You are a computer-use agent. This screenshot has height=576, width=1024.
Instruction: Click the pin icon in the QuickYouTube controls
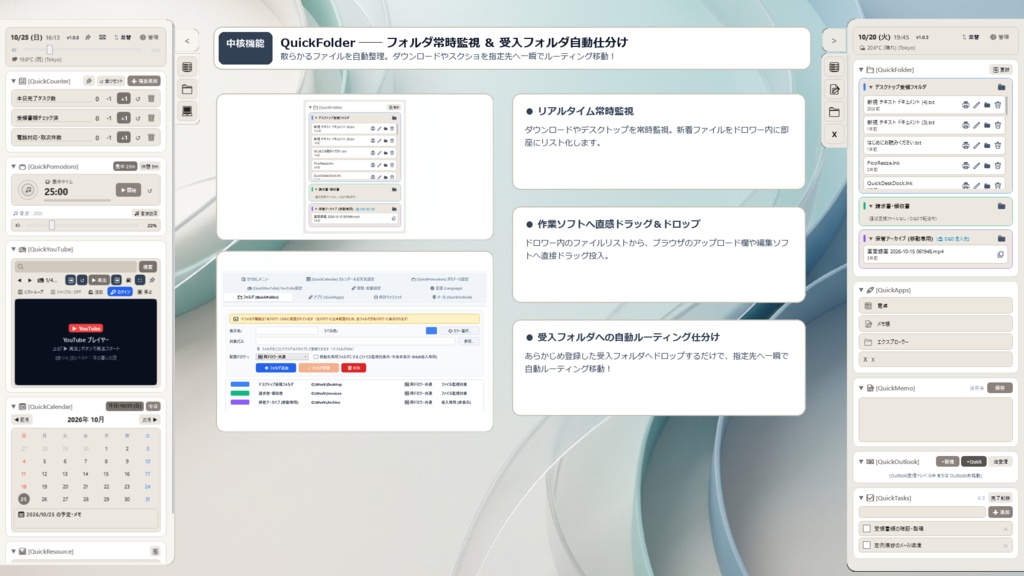[x=152, y=280]
